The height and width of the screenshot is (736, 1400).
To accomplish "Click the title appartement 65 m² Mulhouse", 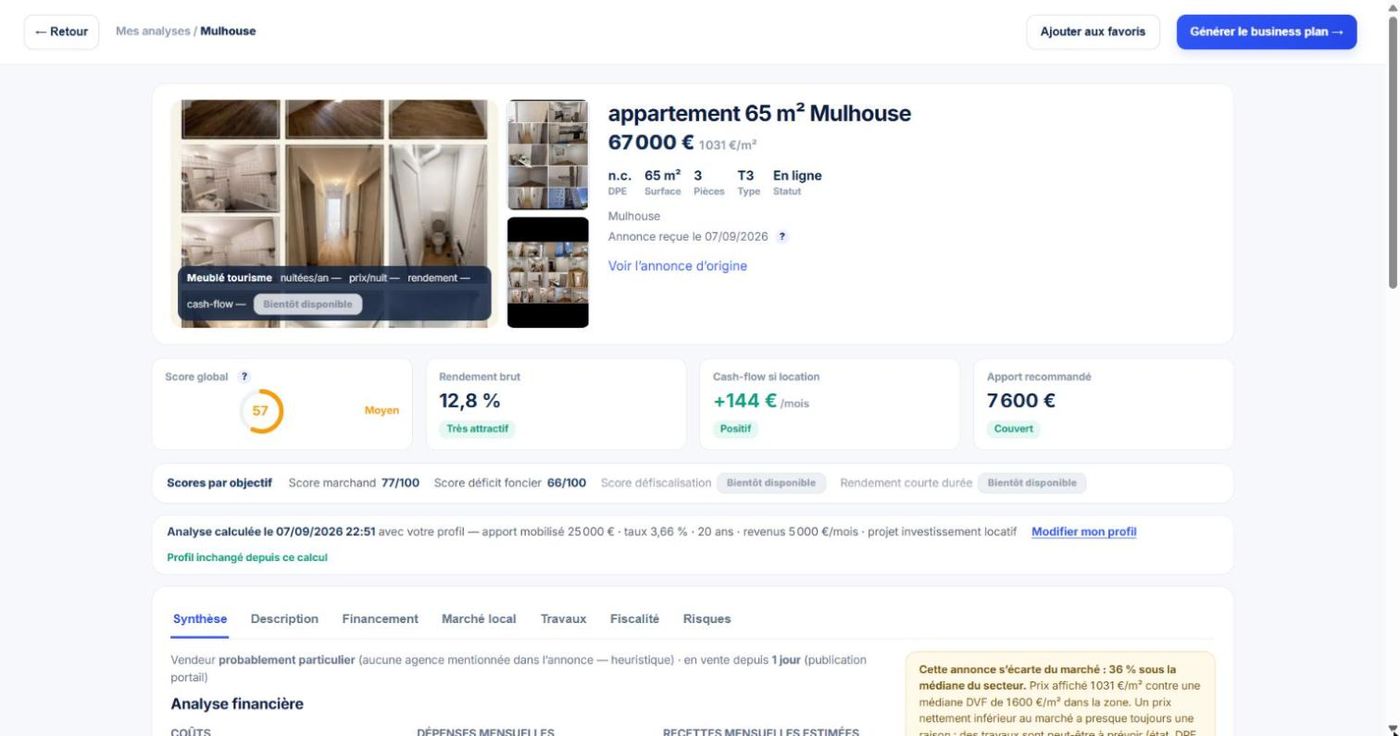I will click(759, 113).
